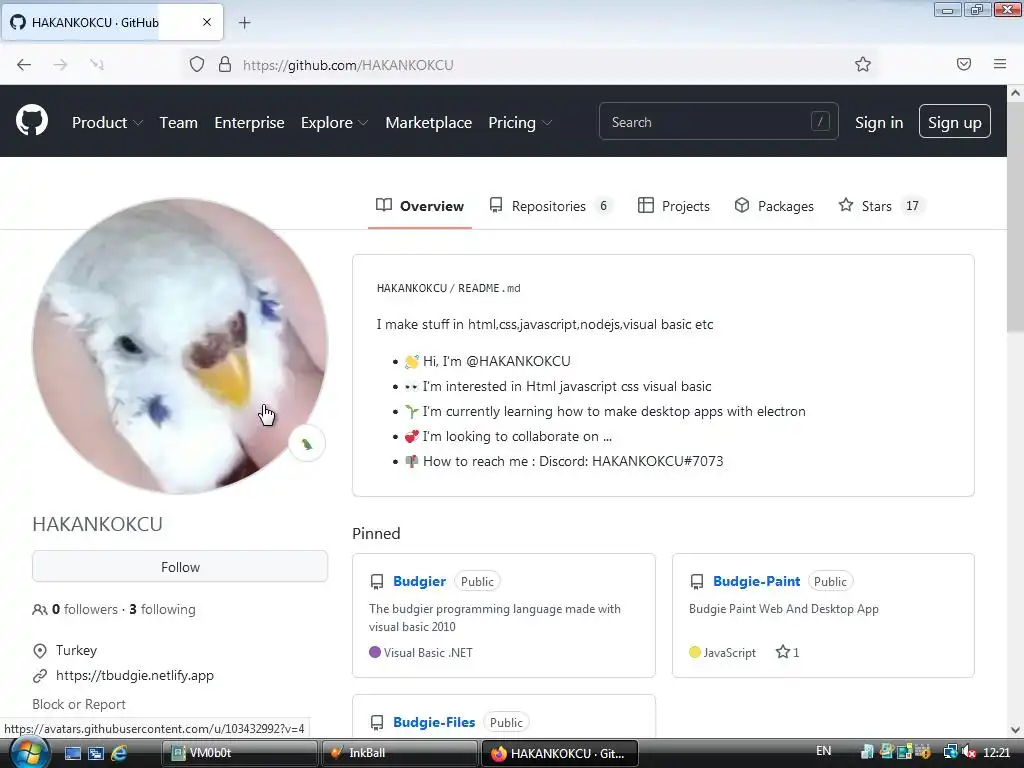Click the network tray icon

pos(950,752)
